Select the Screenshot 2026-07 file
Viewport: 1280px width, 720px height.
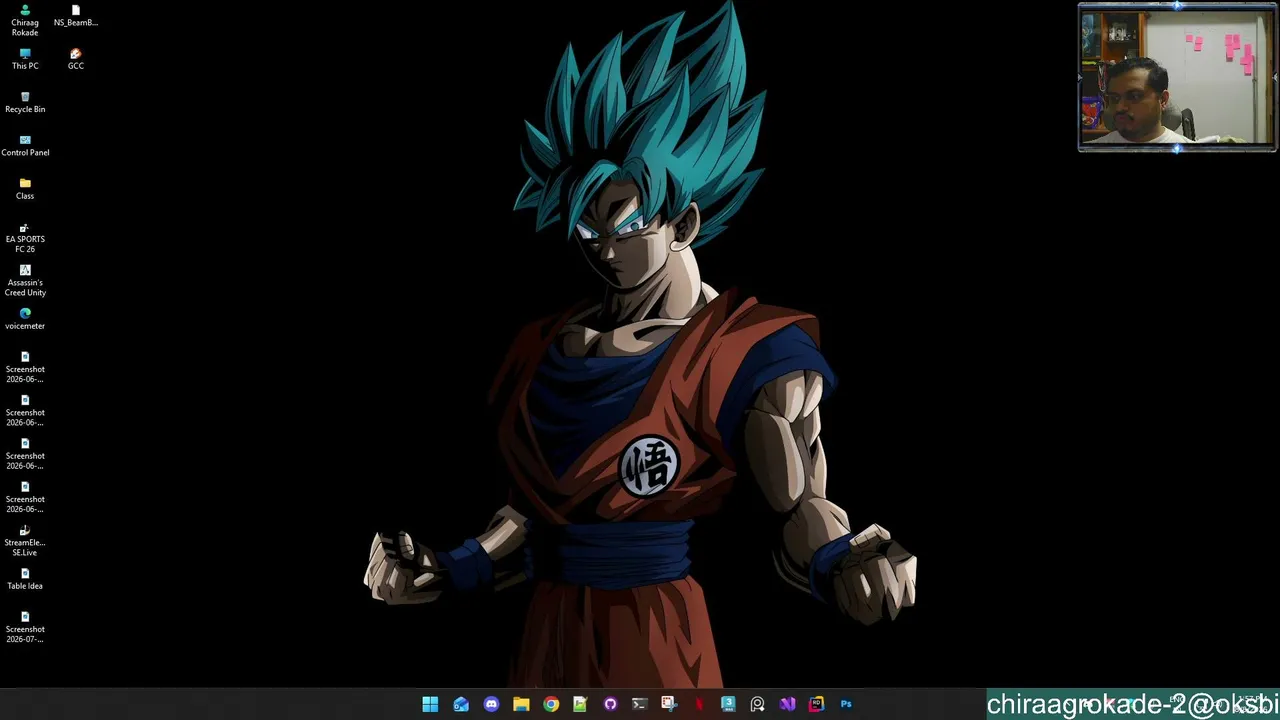[x=25, y=628]
